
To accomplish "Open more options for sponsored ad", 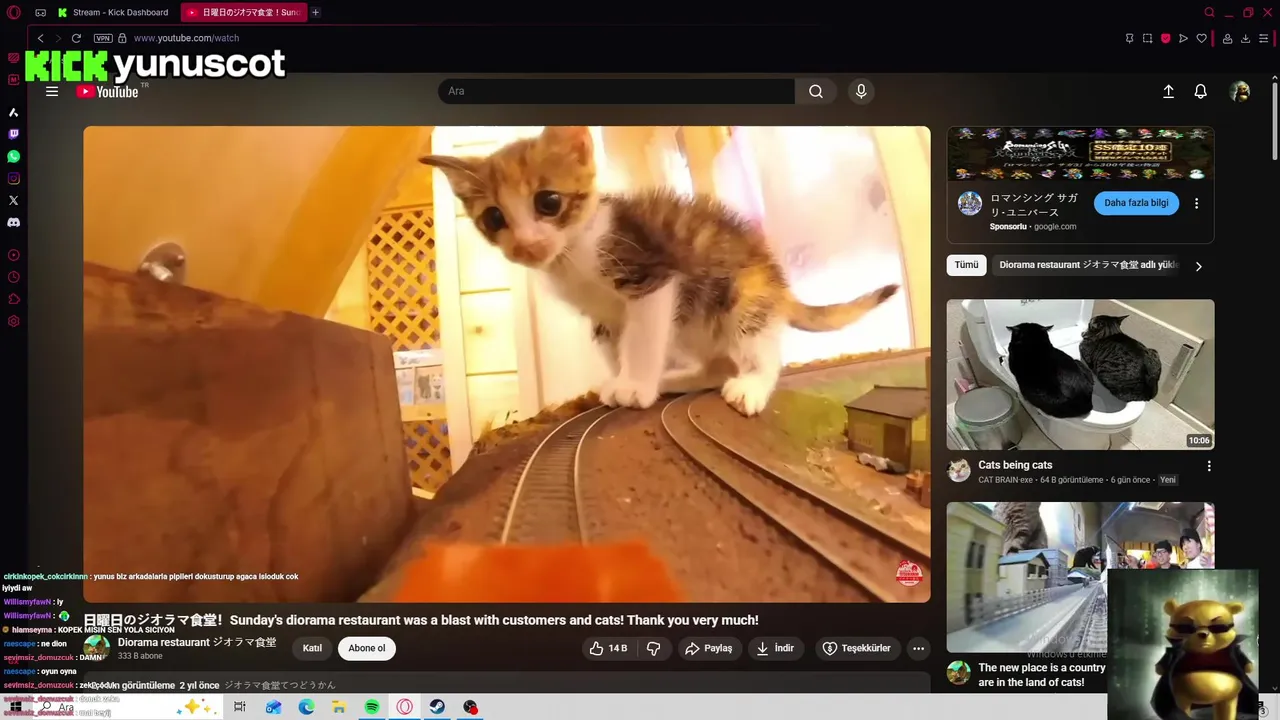I will pos(1196,203).
